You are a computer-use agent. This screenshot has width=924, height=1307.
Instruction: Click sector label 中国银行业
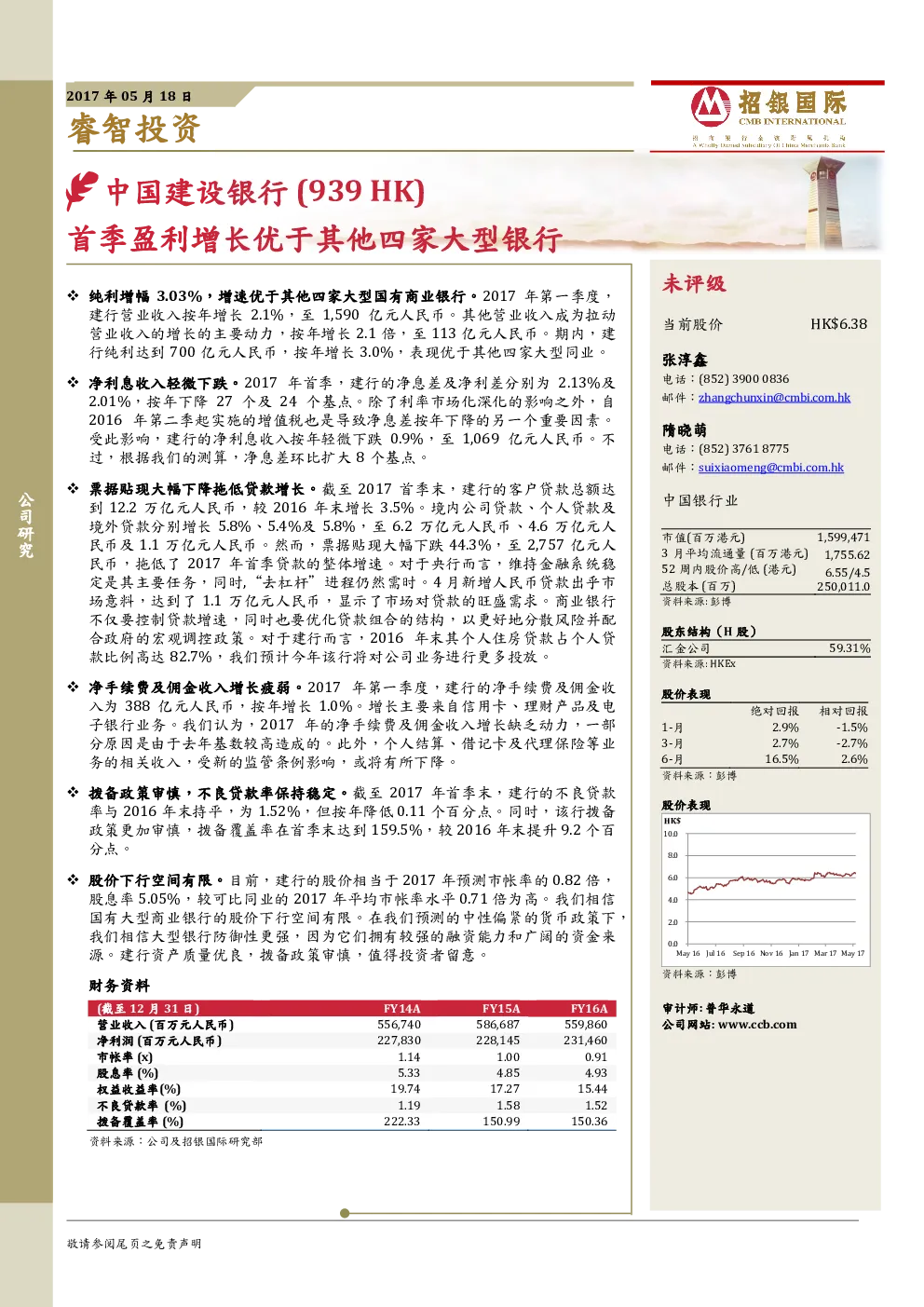pyautogui.click(x=700, y=500)
